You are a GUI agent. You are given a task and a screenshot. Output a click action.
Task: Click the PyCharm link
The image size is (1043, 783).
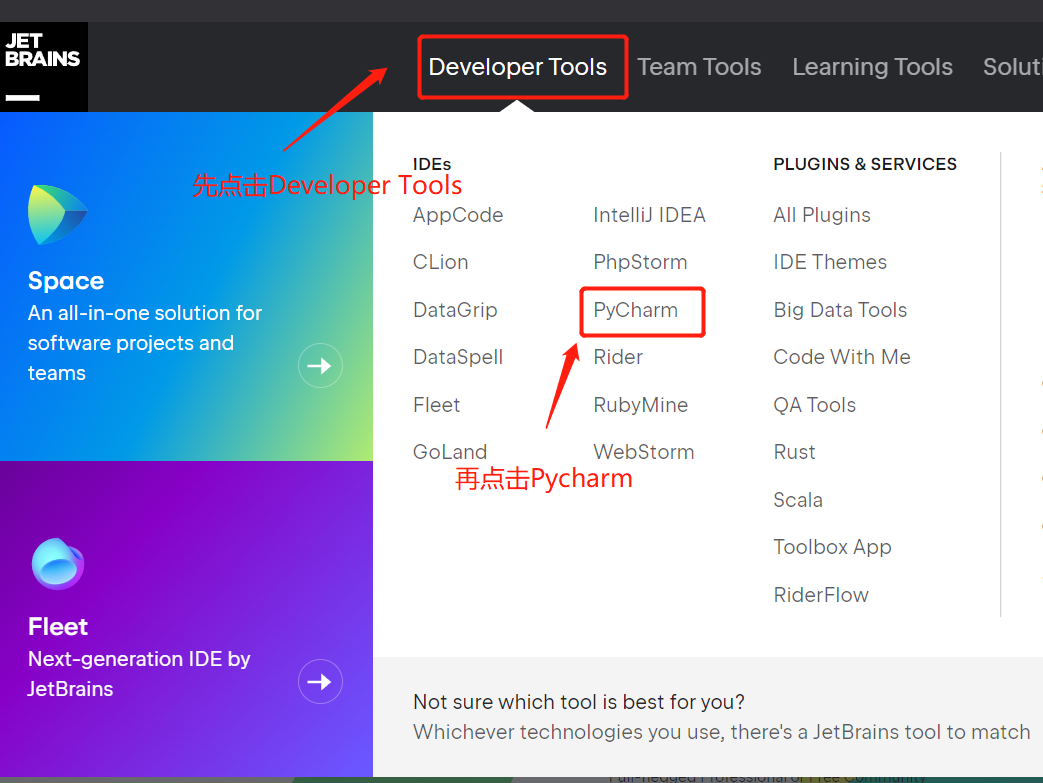coord(635,310)
